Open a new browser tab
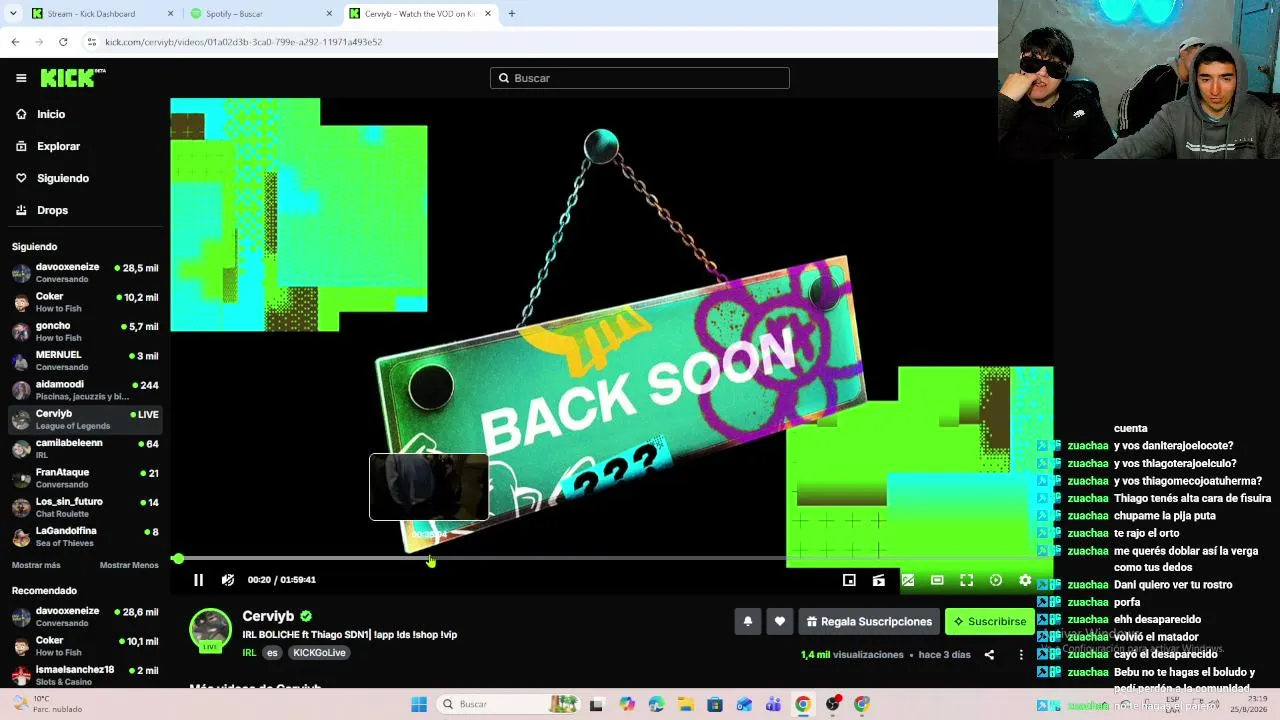 click(512, 14)
